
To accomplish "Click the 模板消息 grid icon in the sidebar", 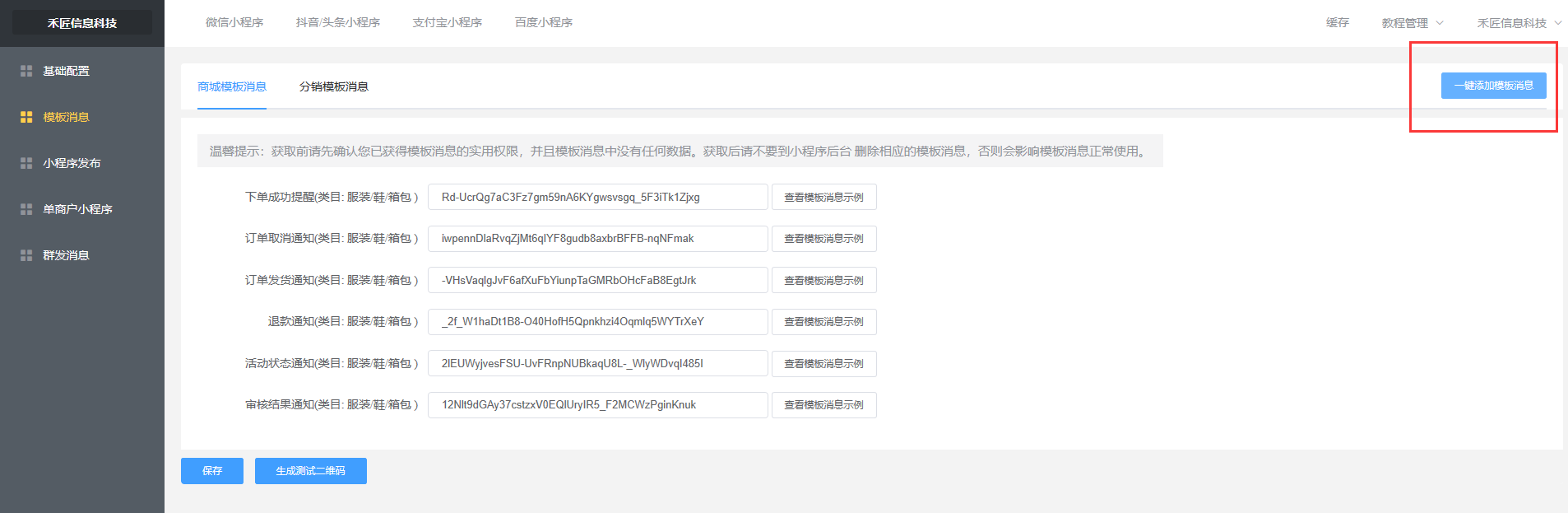I will (x=26, y=117).
